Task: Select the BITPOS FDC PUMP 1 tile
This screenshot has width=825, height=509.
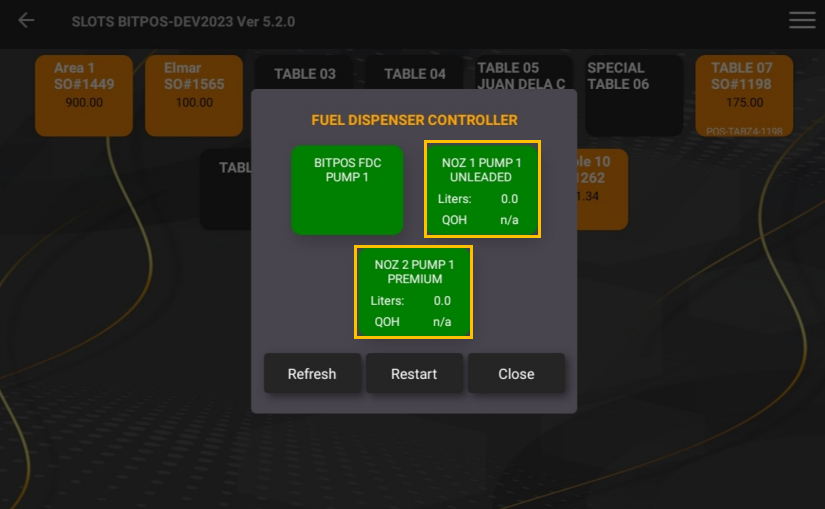Action: coord(347,190)
